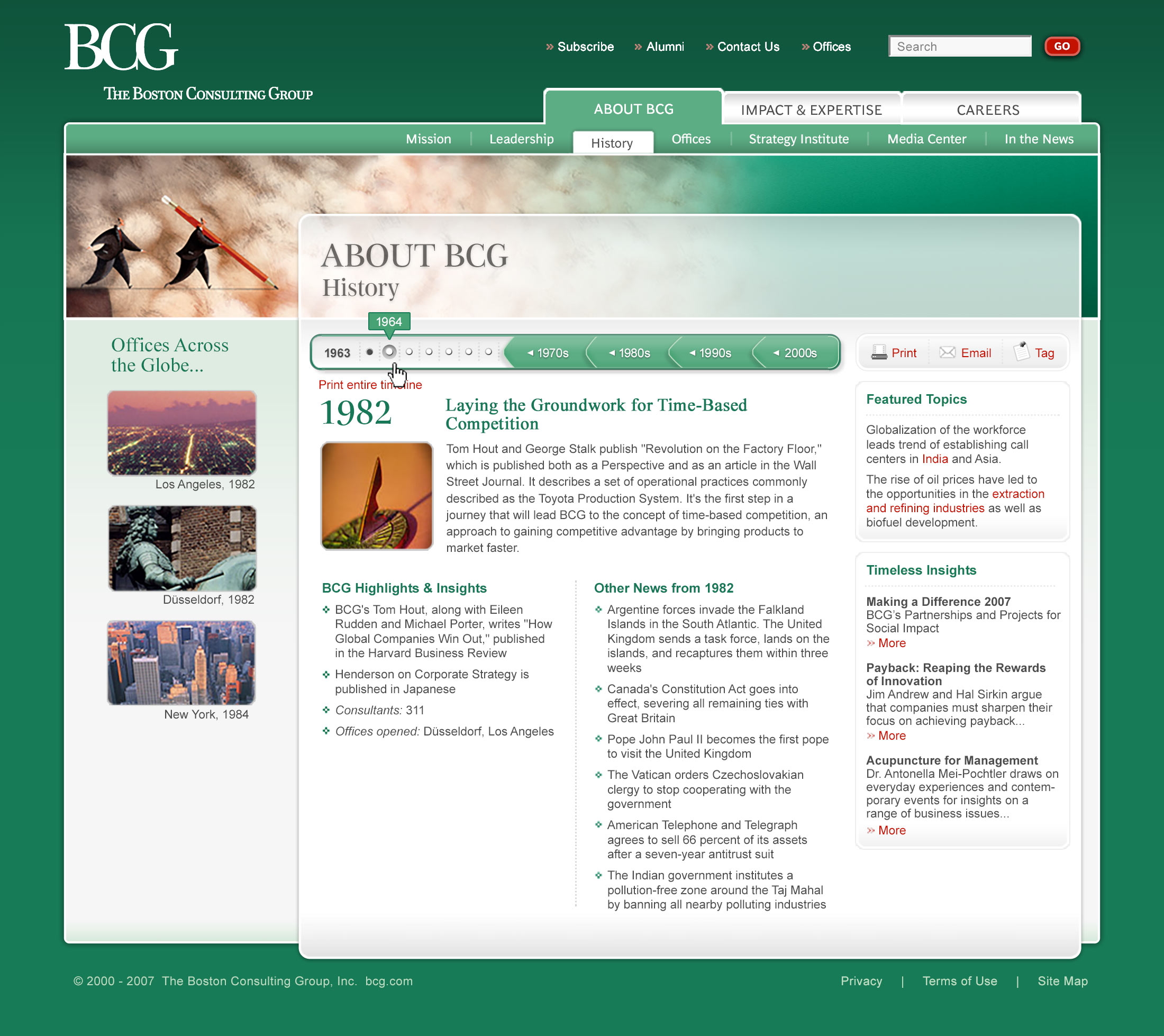
Task: Click the Tag notepad icon
Action: point(1021,351)
